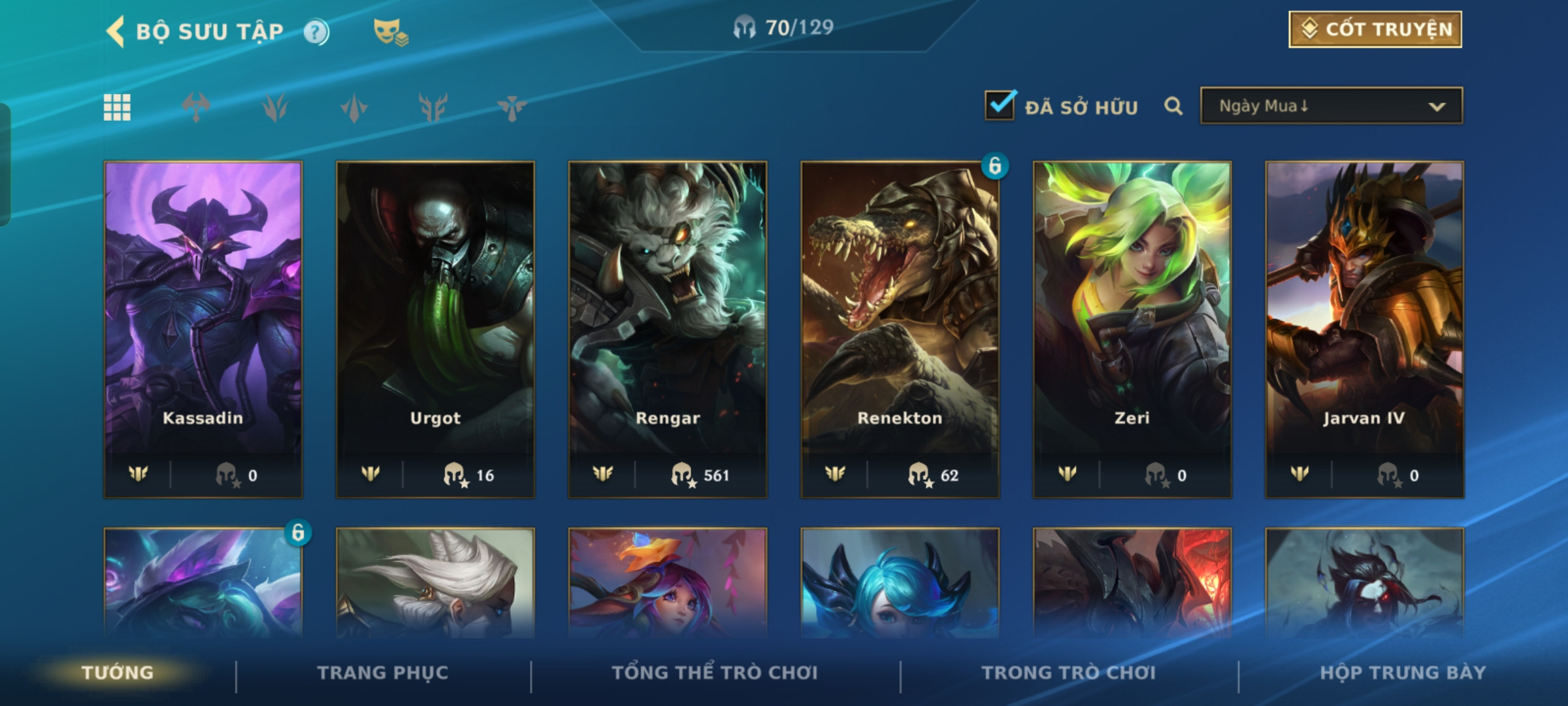1568x706 pixels.
Task: Switch to the Trang Phục tab
Action: 383,673
